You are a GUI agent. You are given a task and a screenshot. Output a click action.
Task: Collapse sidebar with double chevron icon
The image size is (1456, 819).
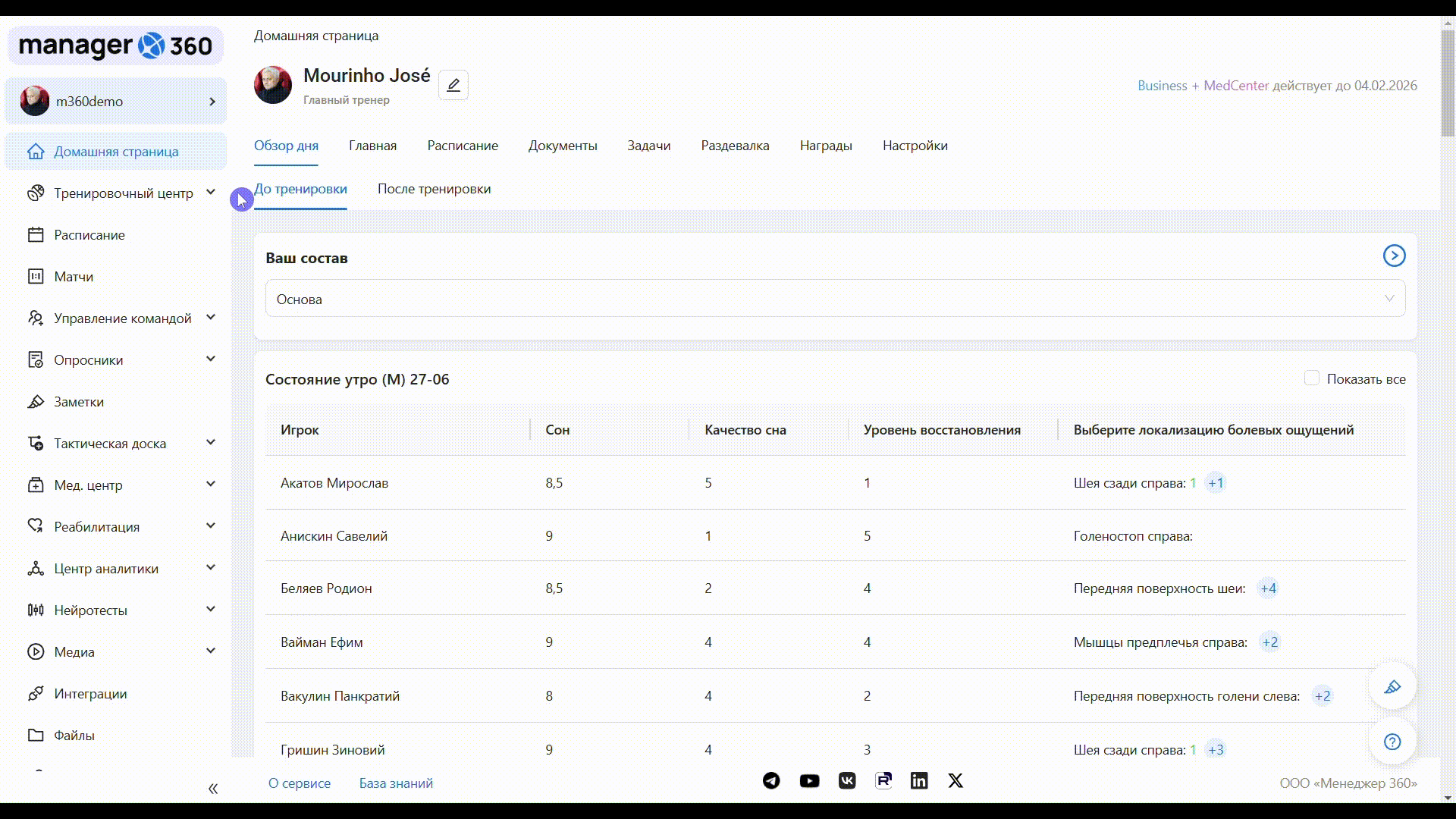tap(213, 789)
